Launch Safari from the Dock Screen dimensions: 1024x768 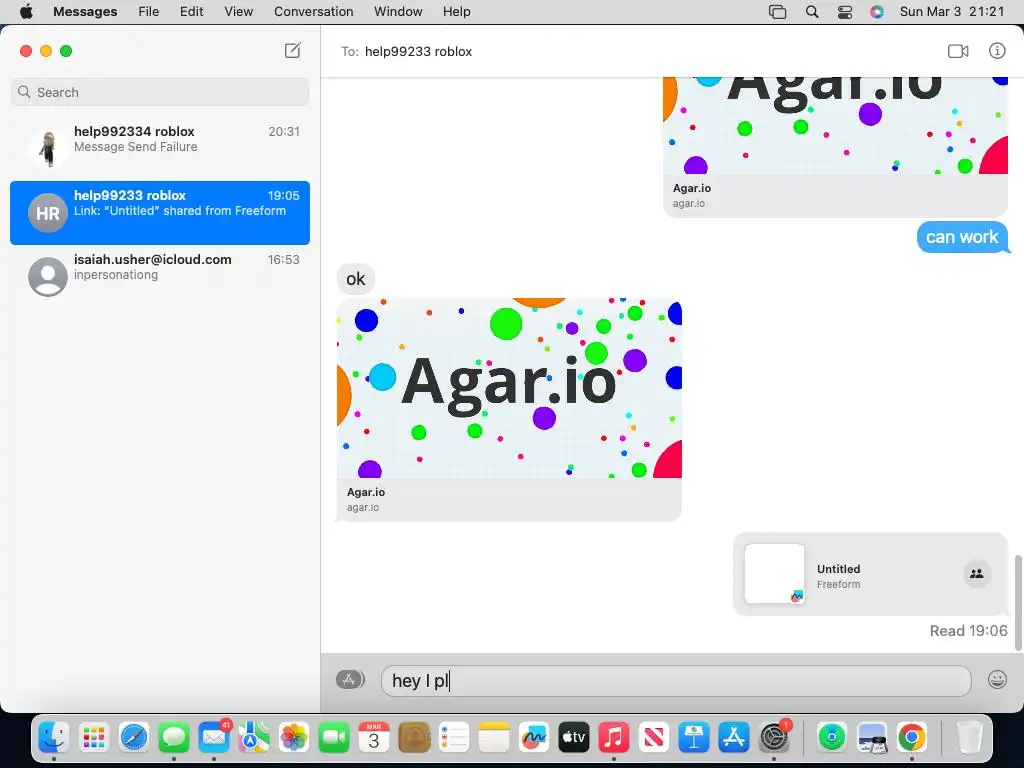[x=134, y=737]
